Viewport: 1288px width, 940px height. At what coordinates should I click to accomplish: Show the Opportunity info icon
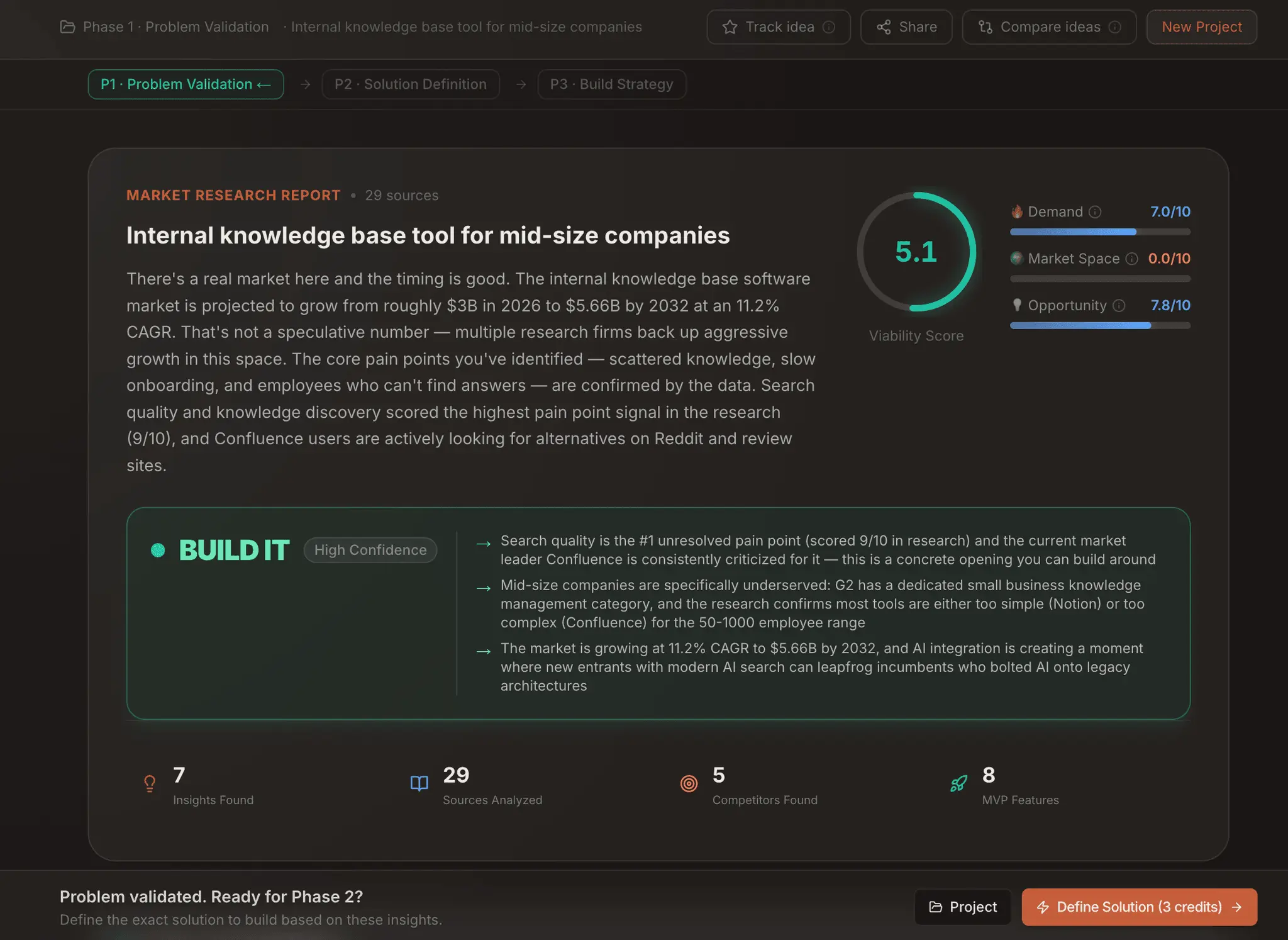[x=1119, y=306]
